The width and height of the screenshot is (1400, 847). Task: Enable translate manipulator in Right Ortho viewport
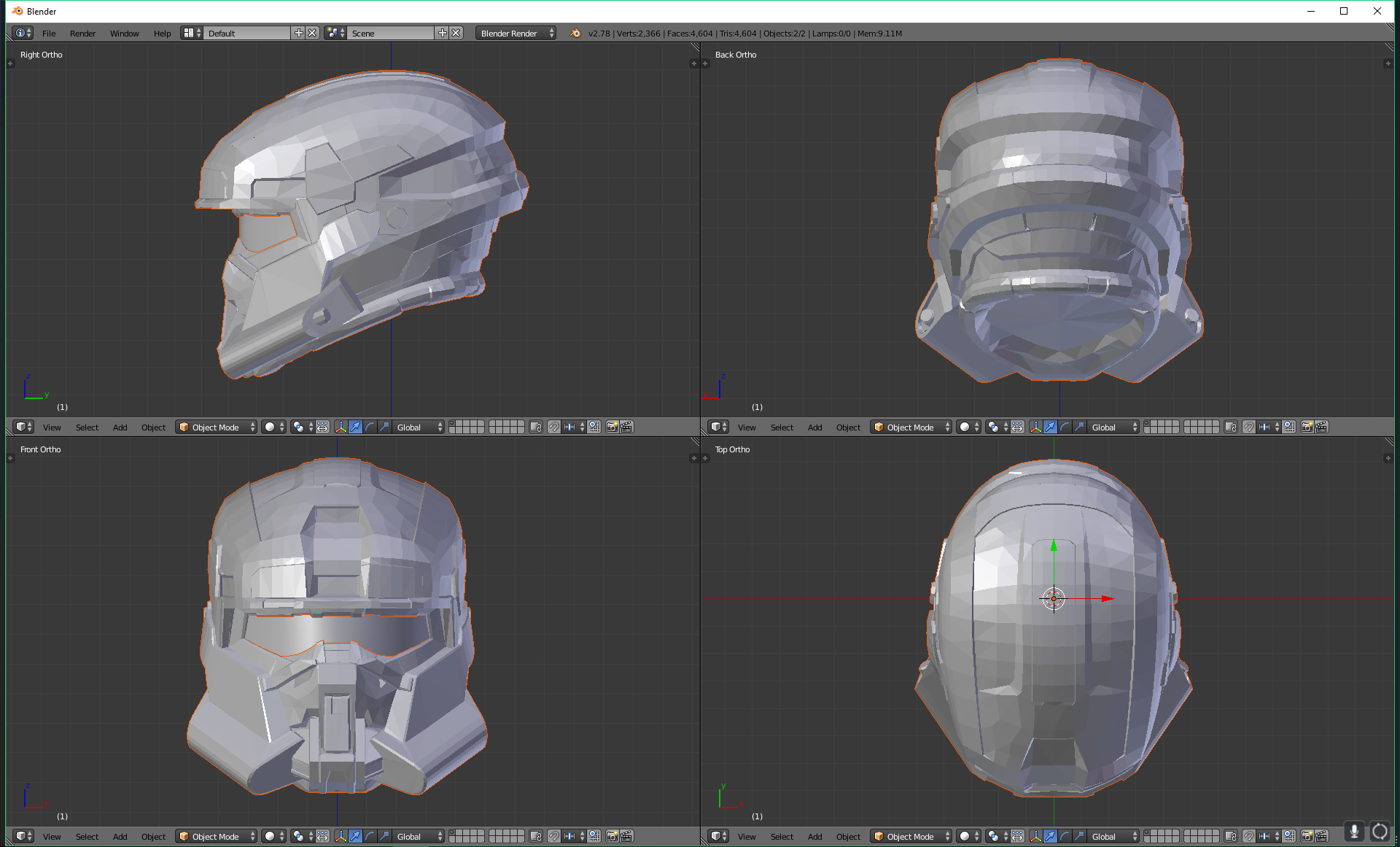pyautogui.click(x=355, y=427)
